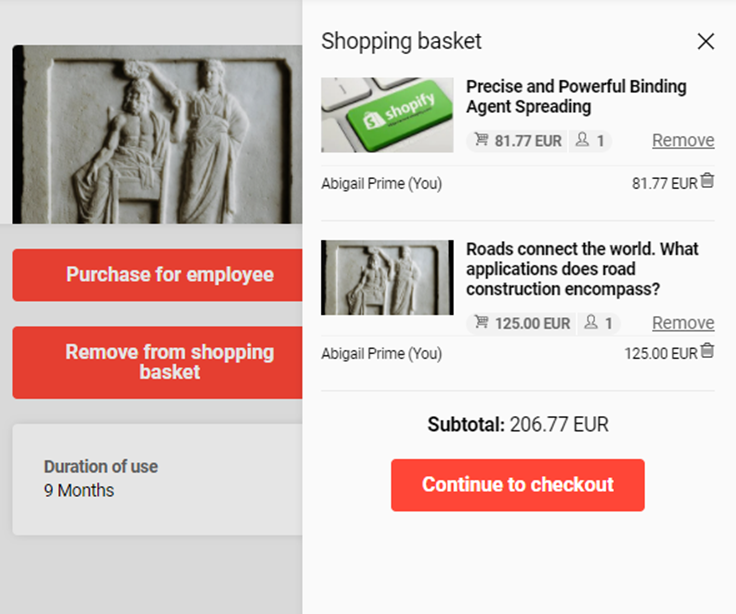736x614 pixels.
Task: Close the shopping basket panel
Action: 706,41
